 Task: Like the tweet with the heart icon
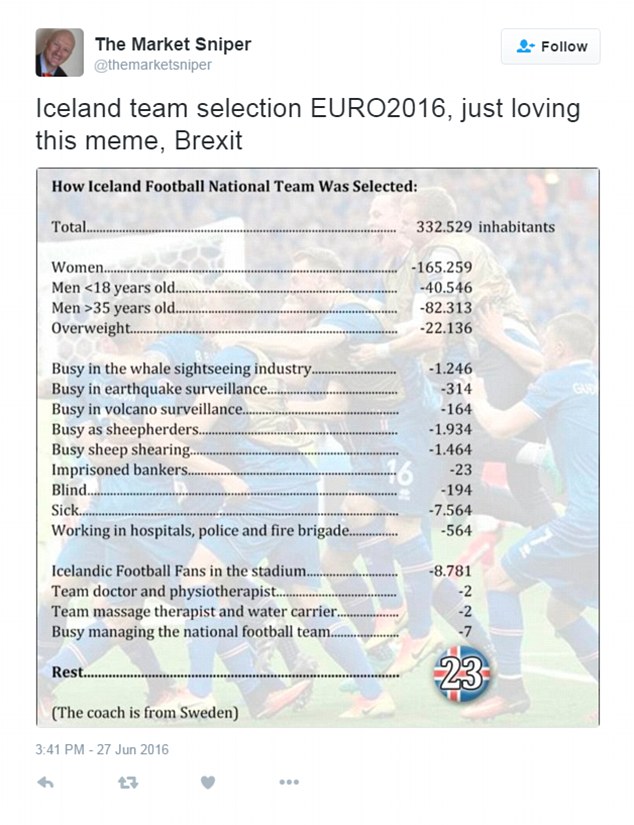click(207, 782)
